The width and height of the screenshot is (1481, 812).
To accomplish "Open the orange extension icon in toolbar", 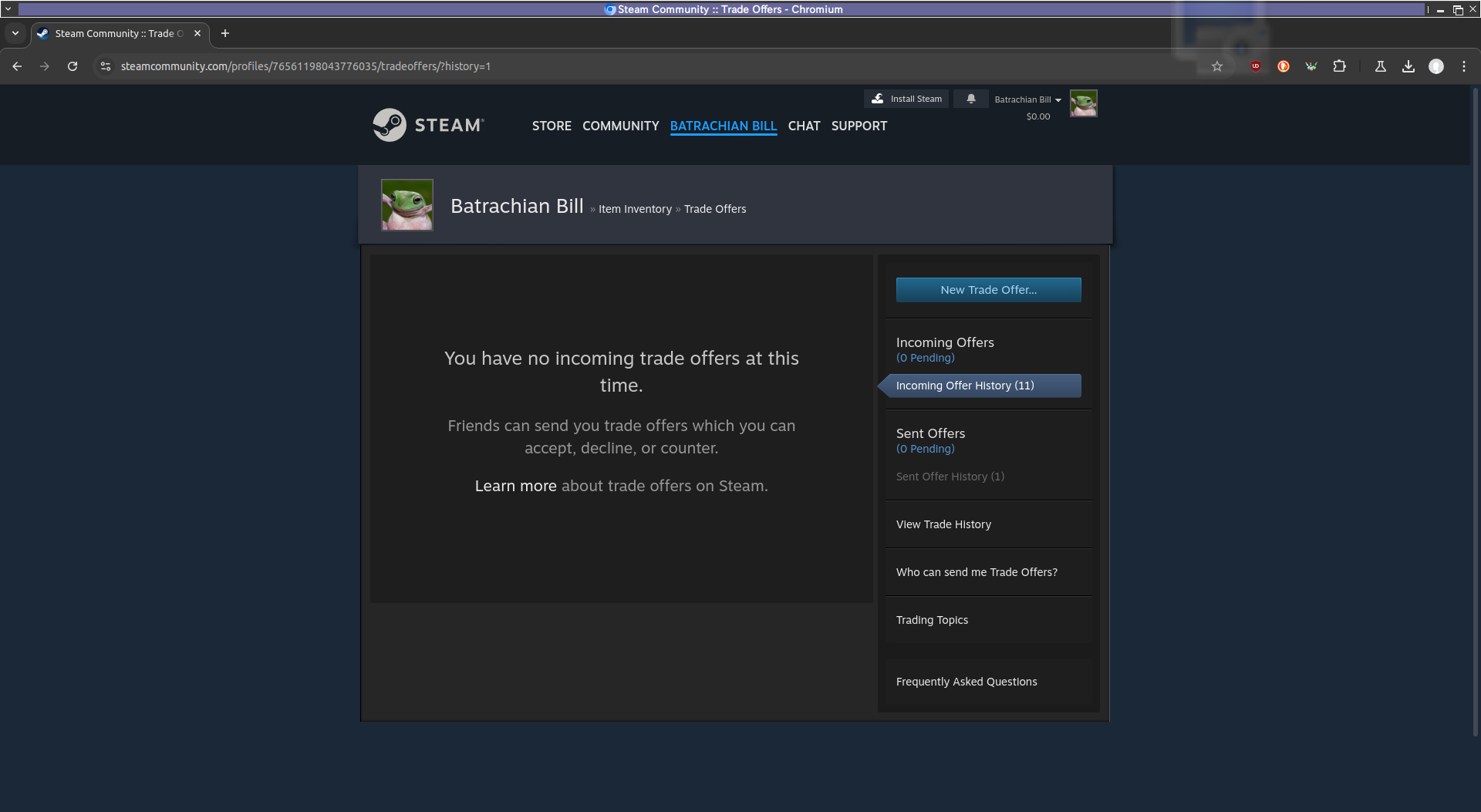I will (1284, 66).
